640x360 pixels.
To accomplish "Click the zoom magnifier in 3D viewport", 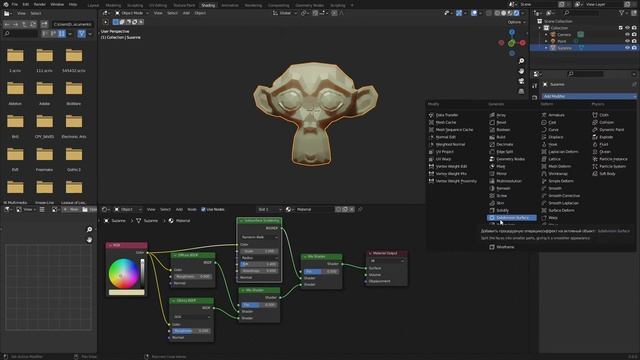I will tap(521, 61).
